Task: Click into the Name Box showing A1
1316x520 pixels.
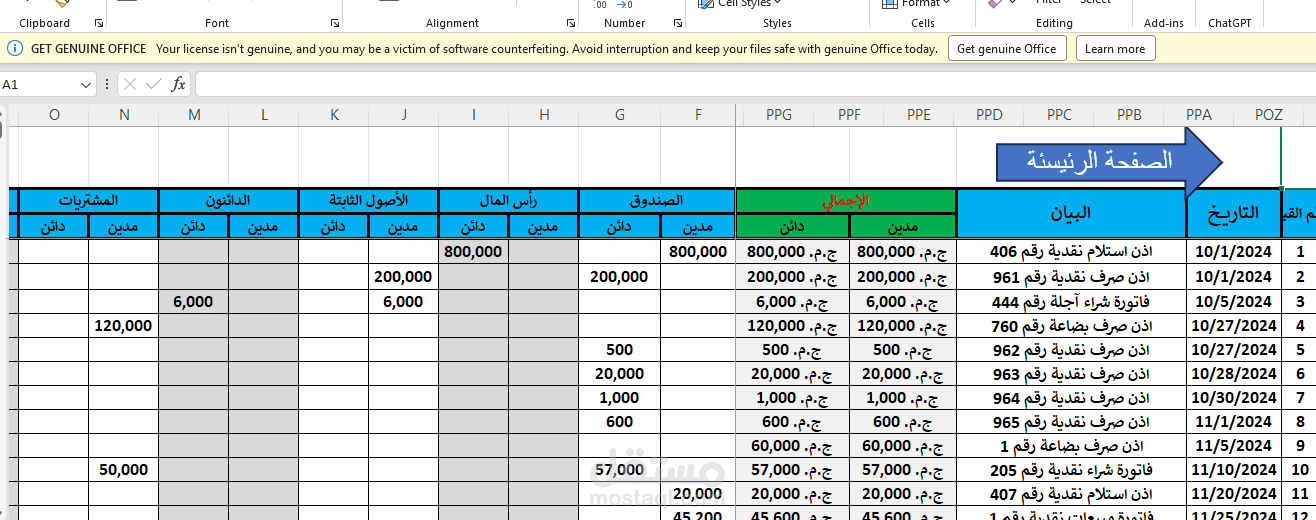Action: pyautogui.click(x=39, y=85)
